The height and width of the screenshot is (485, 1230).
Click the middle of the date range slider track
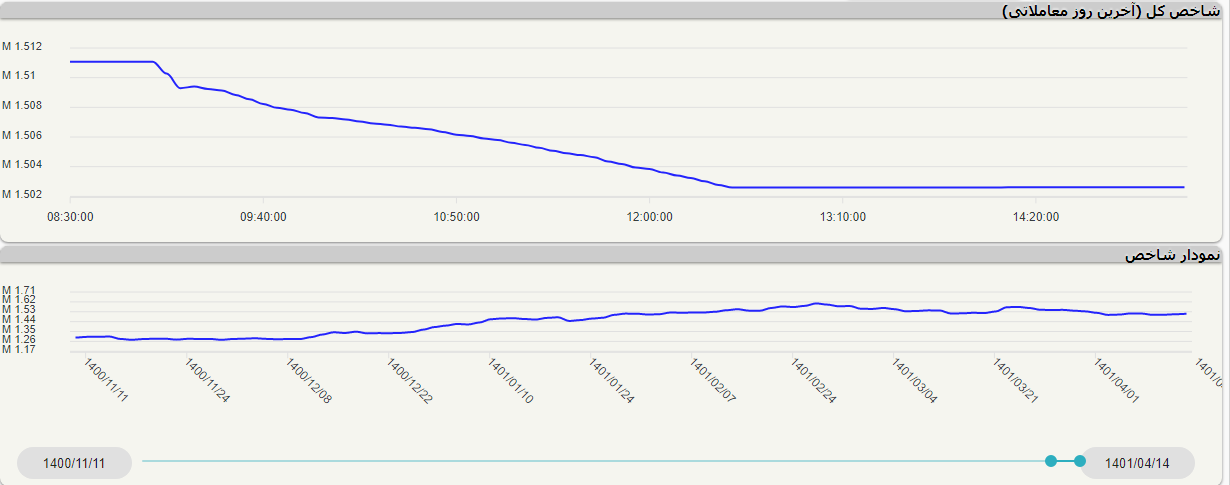(596, 461)
